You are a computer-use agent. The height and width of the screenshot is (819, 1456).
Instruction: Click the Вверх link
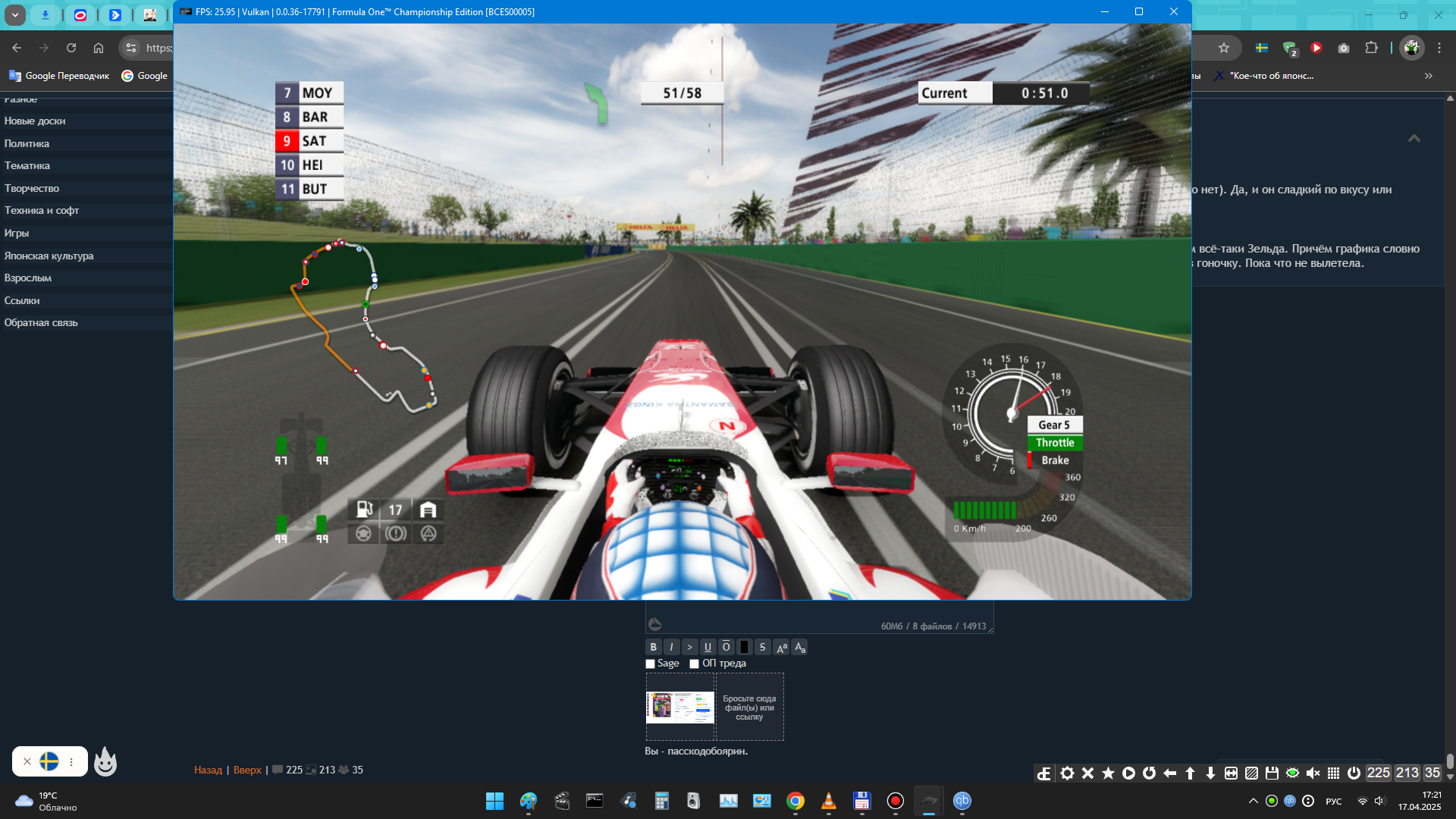click(x=247, y=770)
